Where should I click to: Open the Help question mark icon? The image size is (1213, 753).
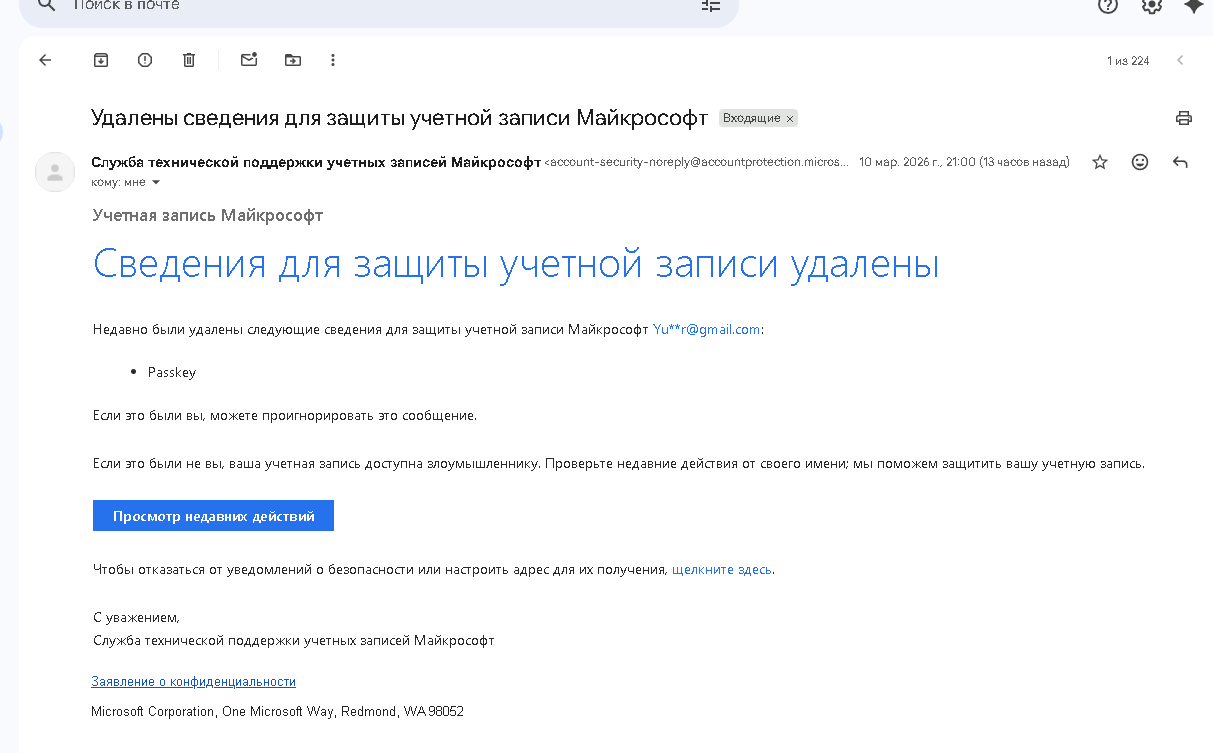pyautogui.click(x=1107, y=5)
